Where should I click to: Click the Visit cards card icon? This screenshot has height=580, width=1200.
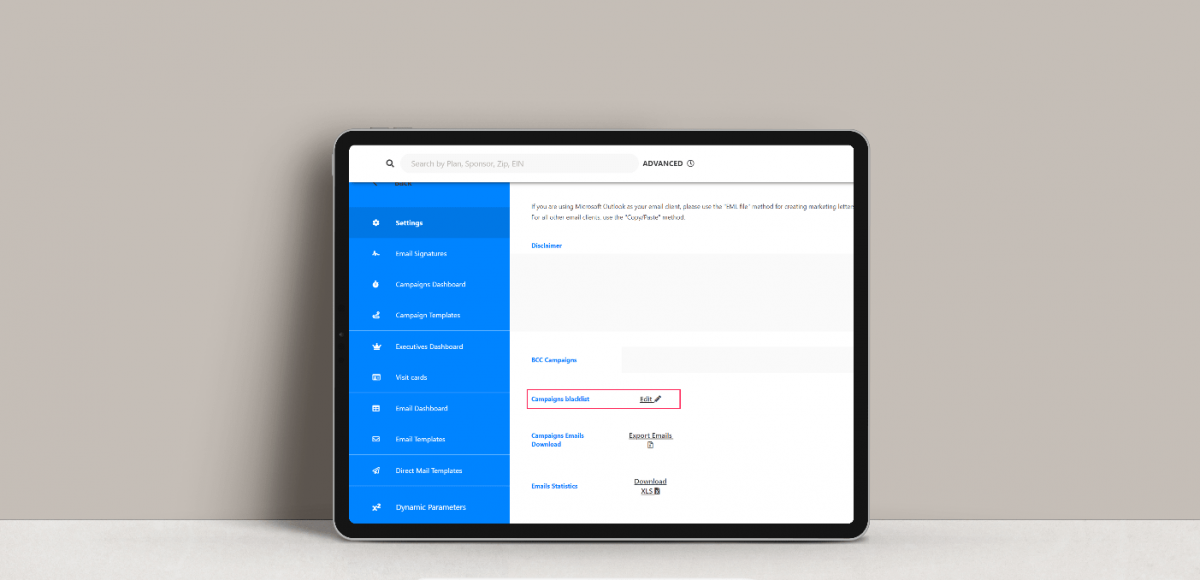[x=376, y=378]
